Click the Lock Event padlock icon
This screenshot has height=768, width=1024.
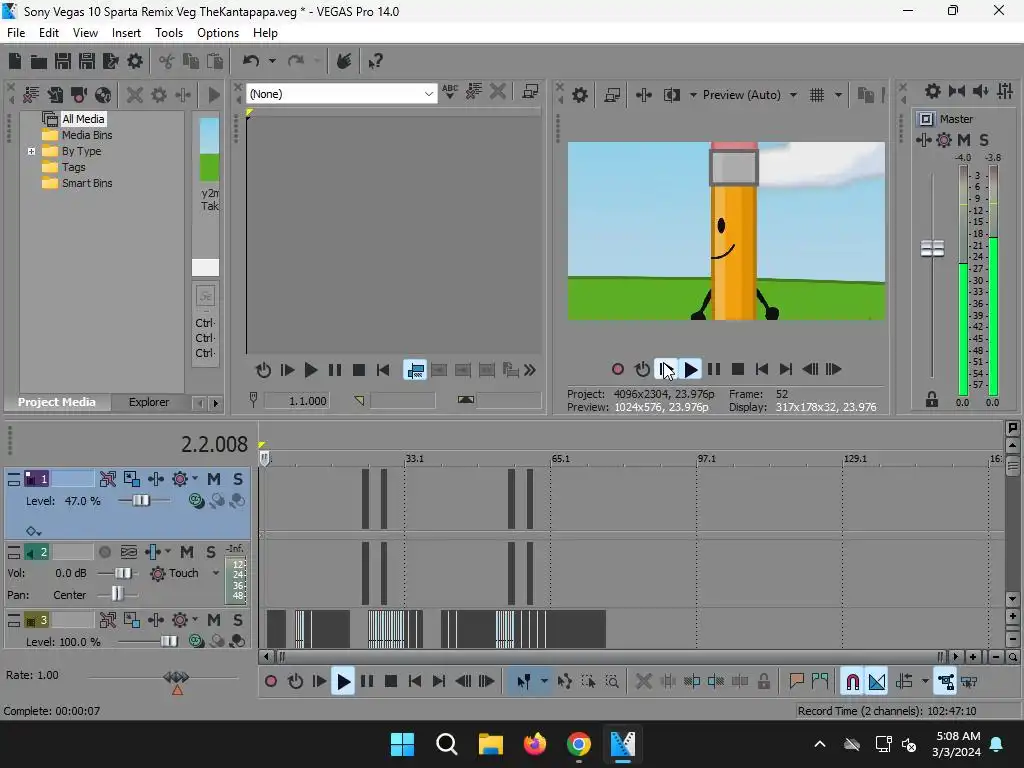coord(763,682)
